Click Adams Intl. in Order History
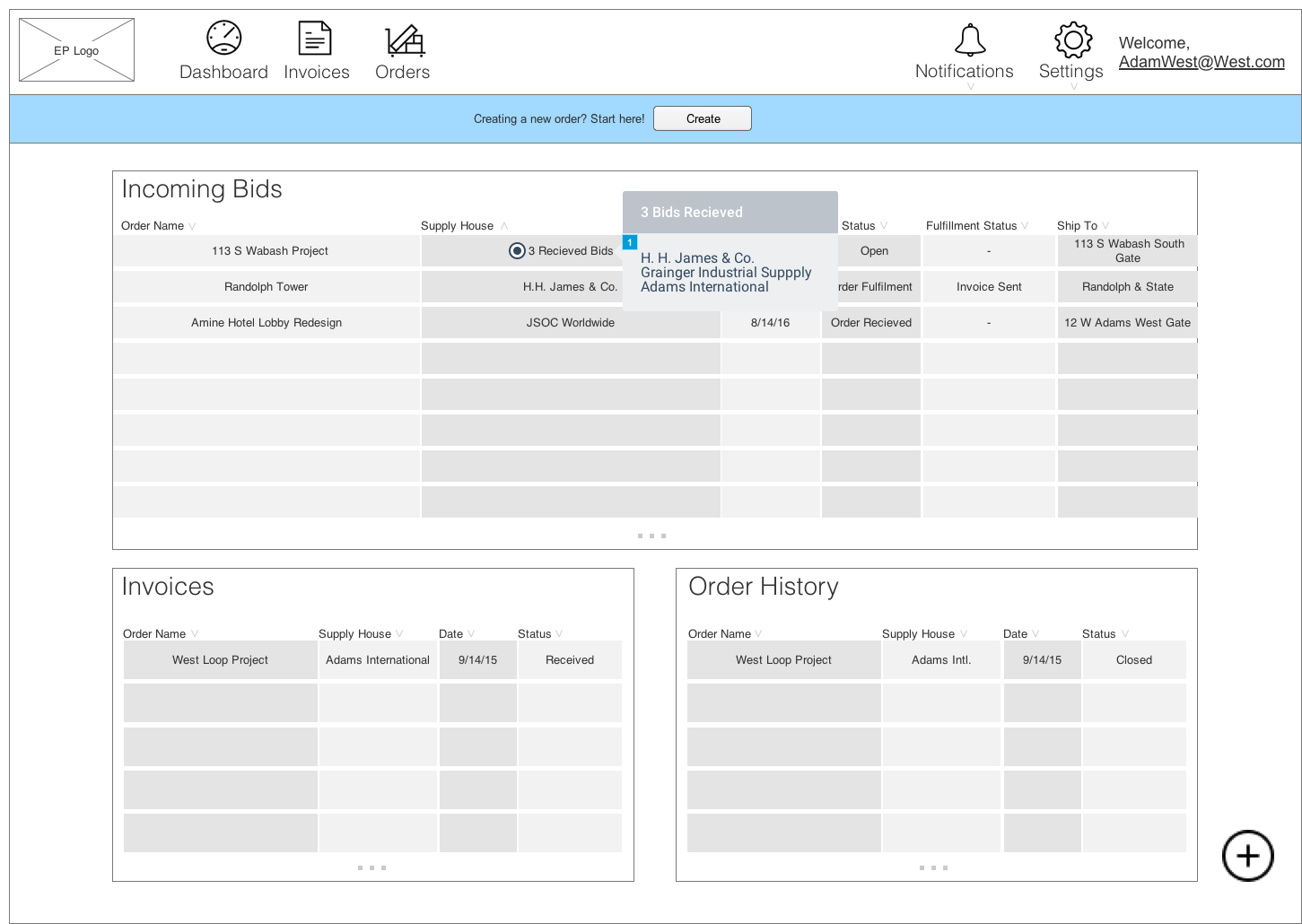Image resolution: width=1302 pixels, height=924 pixels. pyautogui.click(x=941, y=660)
